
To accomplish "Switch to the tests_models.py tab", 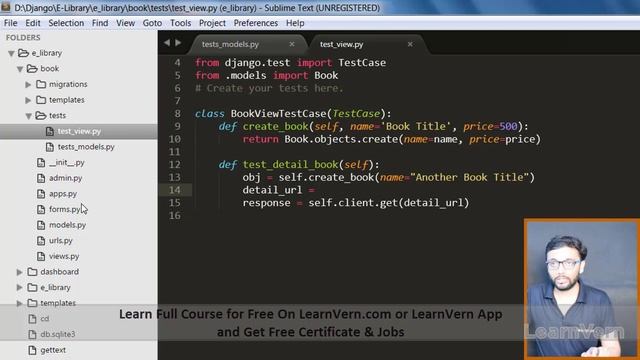I will click(x=247, y=44).
